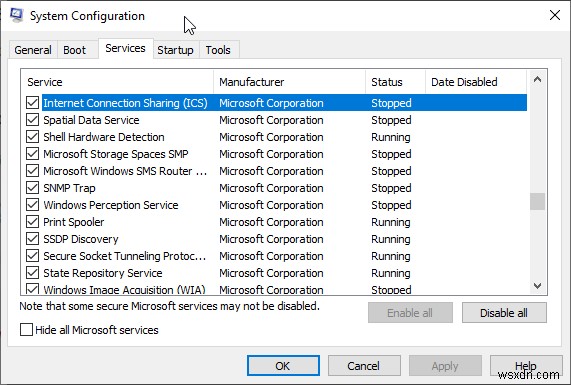
Task: Go to the Startup tab
Action: point(175,50)
